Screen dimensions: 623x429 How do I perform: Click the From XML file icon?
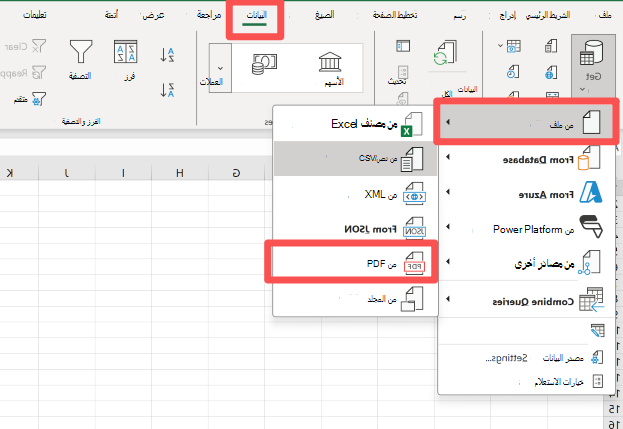[x=414, y=194]
